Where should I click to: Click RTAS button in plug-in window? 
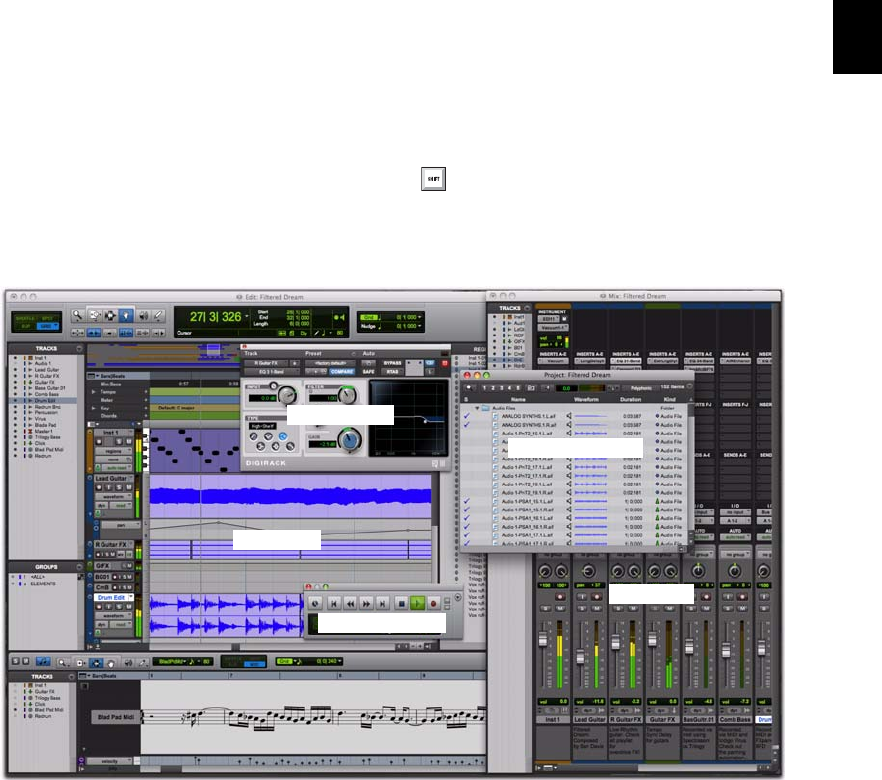click(393, 372)
